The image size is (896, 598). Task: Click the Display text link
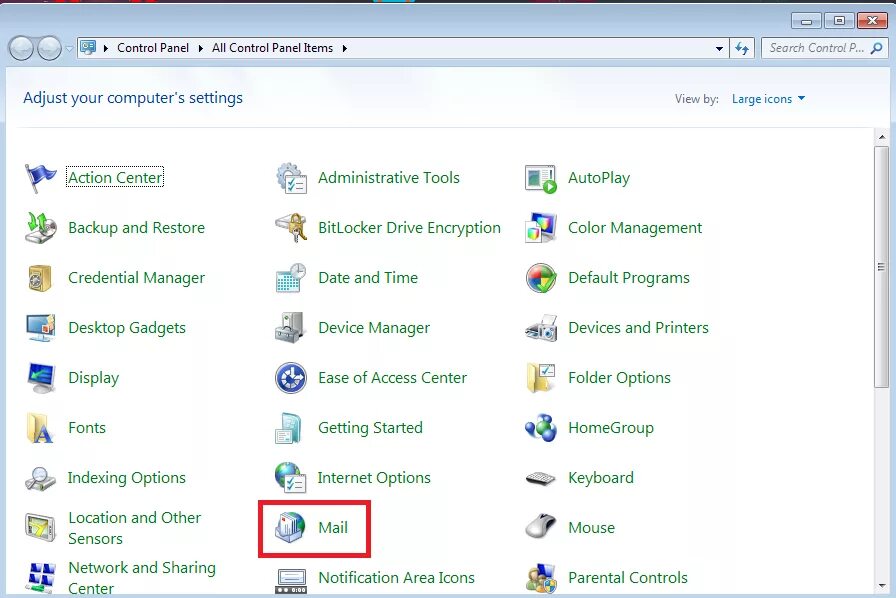(93, 378)
